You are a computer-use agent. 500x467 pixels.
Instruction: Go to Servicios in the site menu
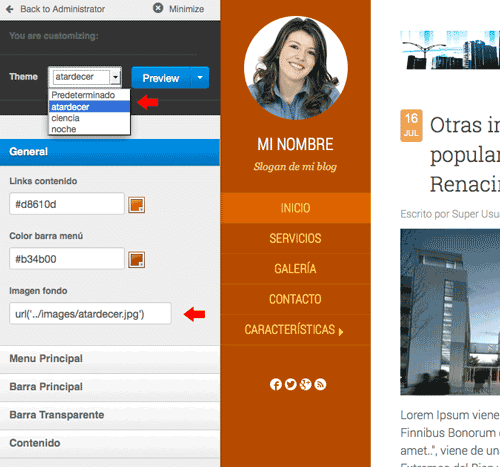(295, 238)
